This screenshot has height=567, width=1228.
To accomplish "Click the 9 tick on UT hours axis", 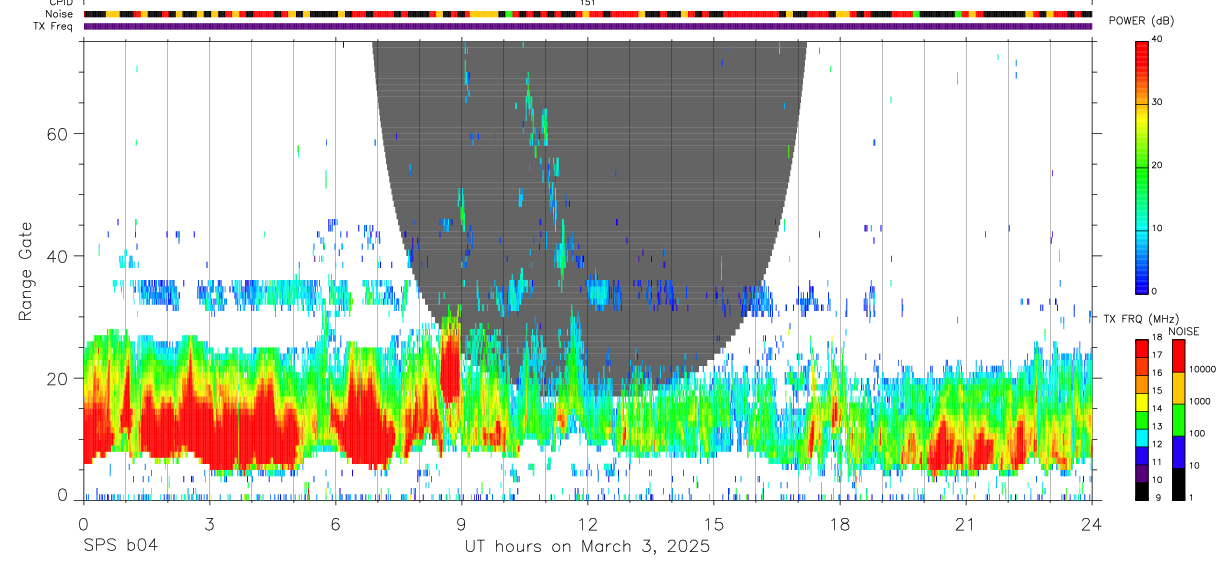I will pos(461,524).
